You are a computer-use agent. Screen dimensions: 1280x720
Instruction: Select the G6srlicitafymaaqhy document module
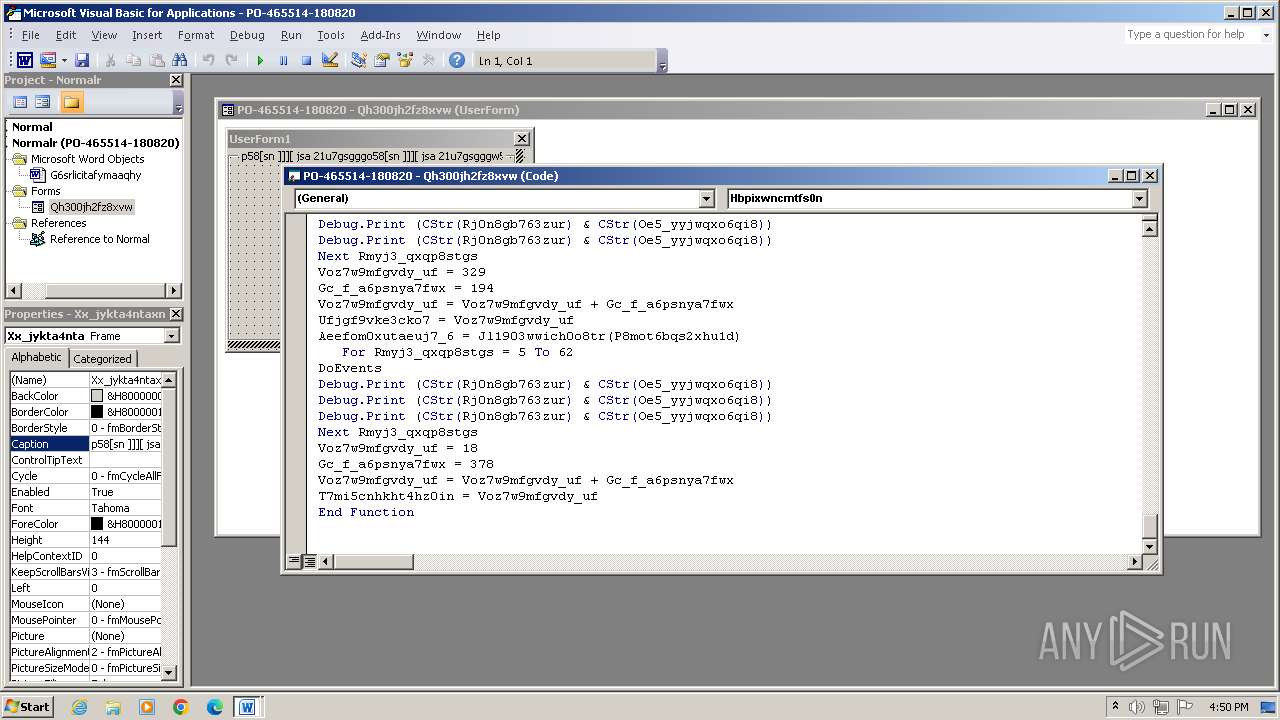[x=95, y=175]
